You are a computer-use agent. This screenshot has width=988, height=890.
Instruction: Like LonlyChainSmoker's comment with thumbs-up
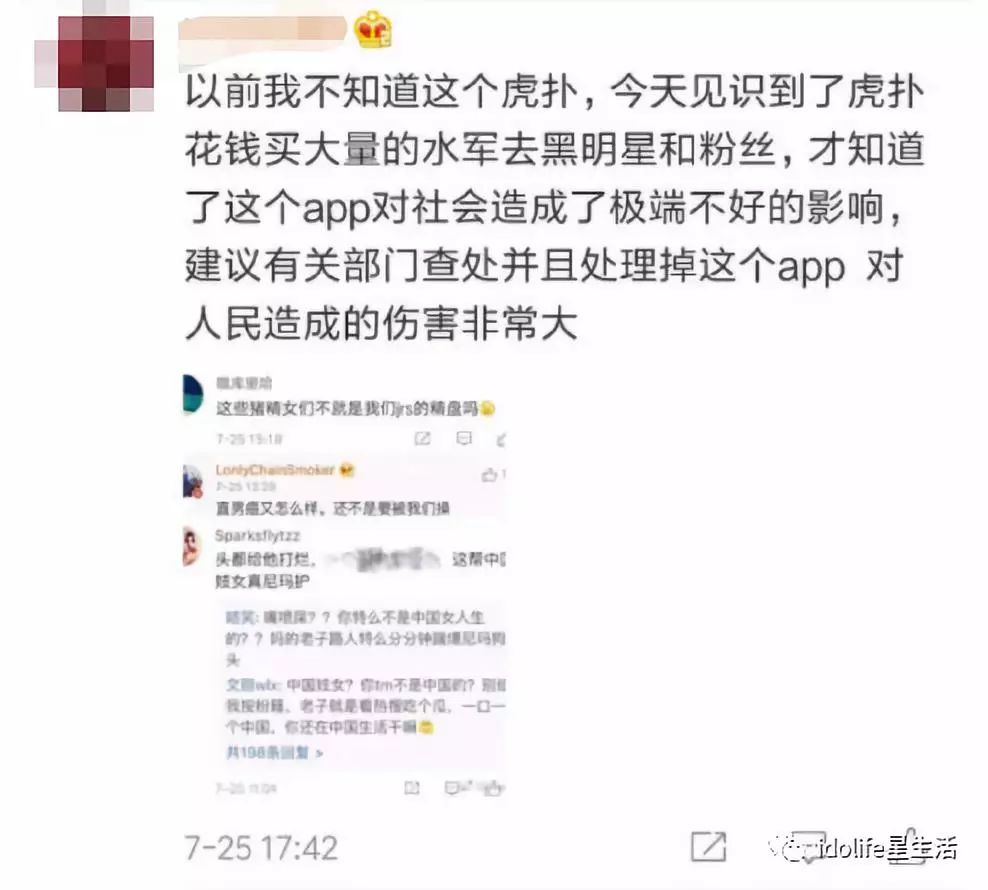click(490, 475)
